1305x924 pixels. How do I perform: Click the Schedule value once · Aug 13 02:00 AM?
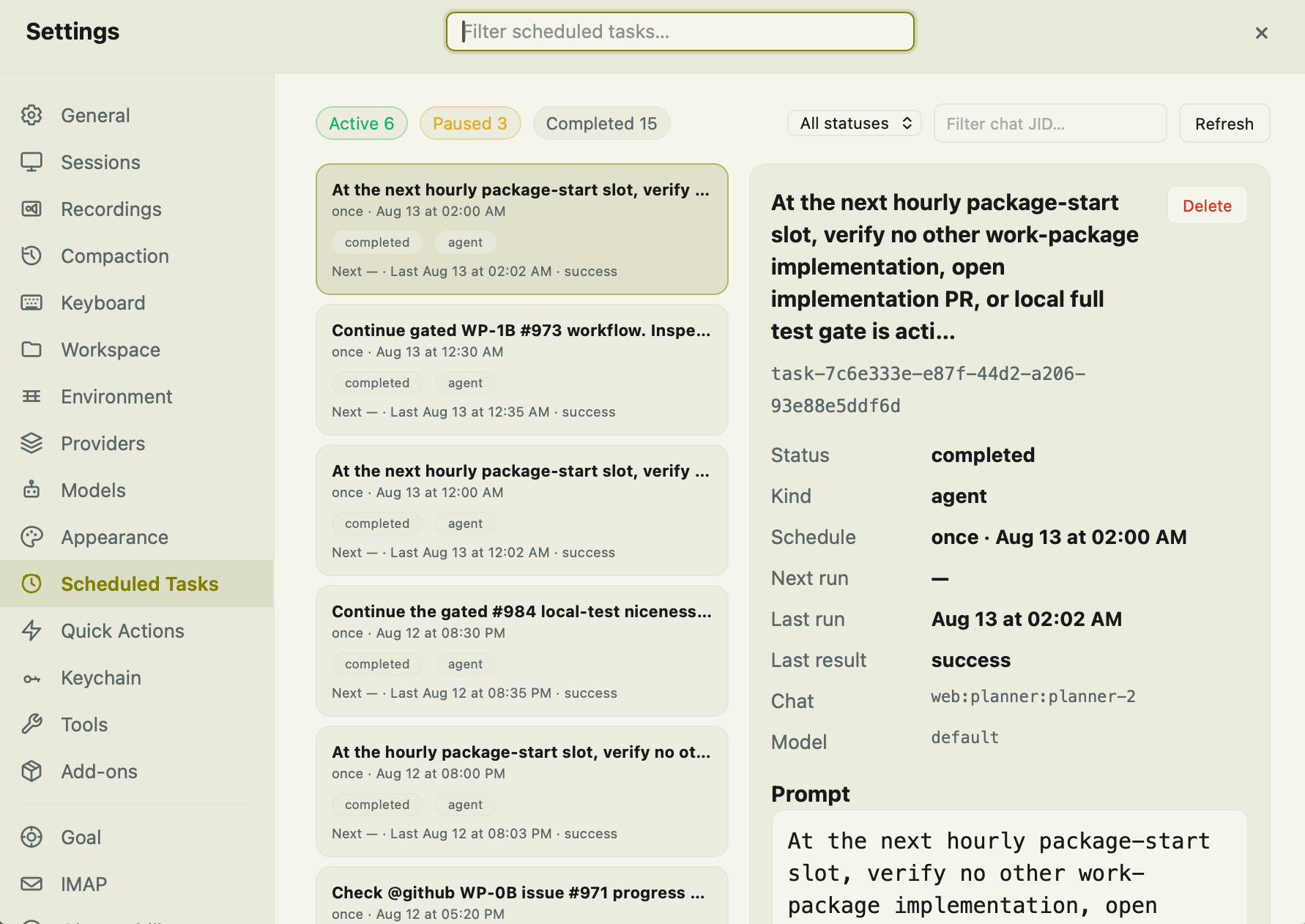(x=1059, y=537)
